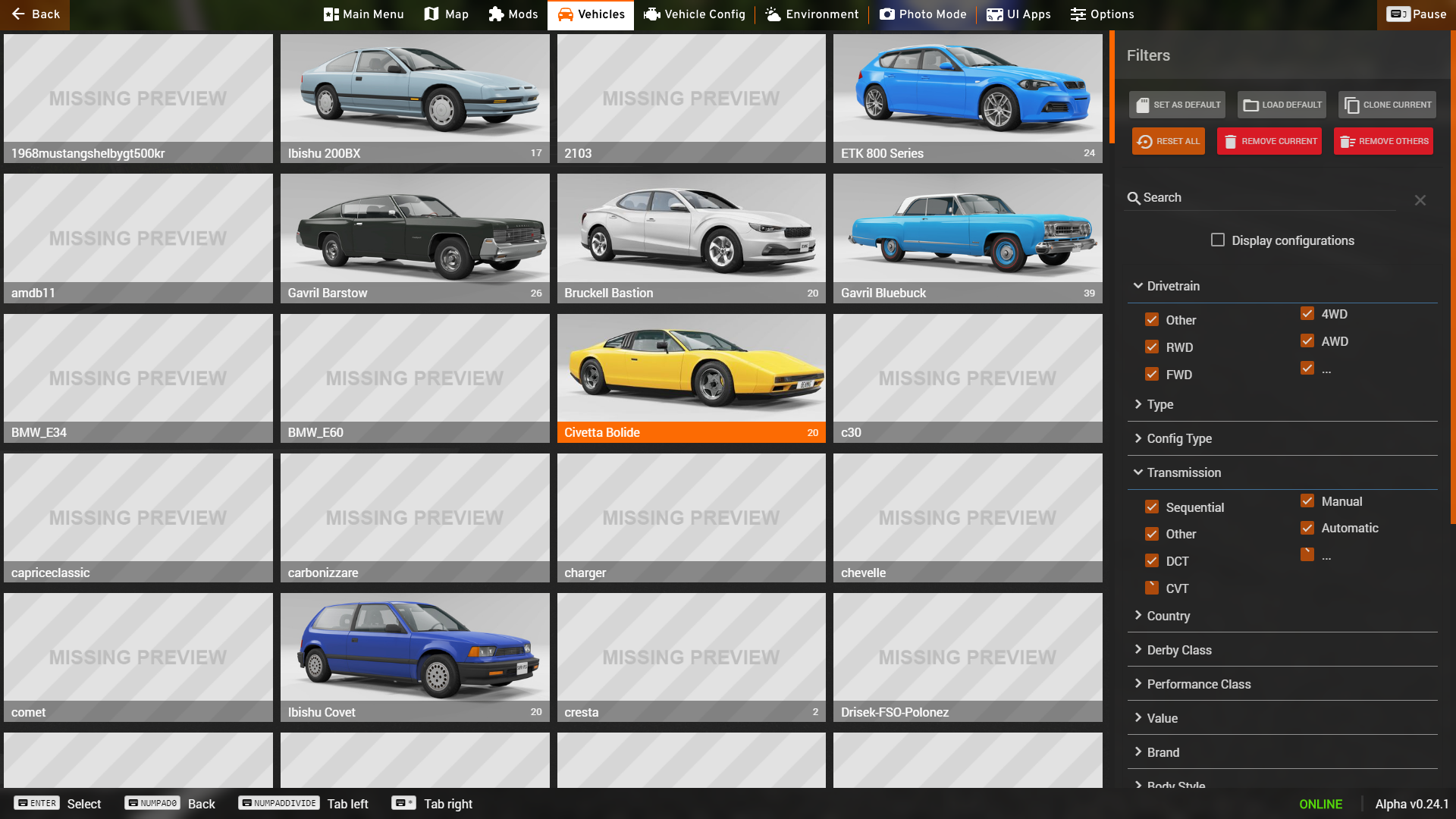Viewport: 1456px width, 819px height.
Task: Click the save icon on Set As Default
Action: tap(1142, 105)
